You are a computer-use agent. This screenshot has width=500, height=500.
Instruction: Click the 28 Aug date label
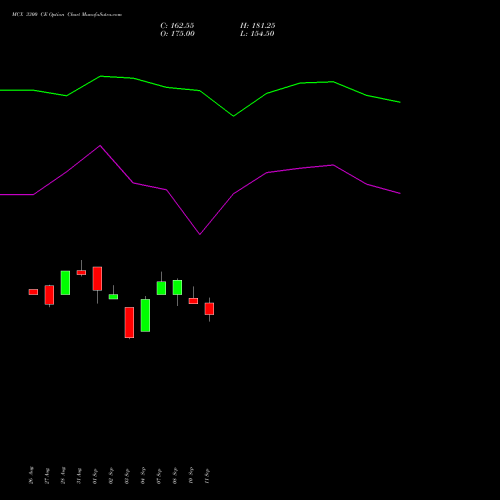pos(63,475)
